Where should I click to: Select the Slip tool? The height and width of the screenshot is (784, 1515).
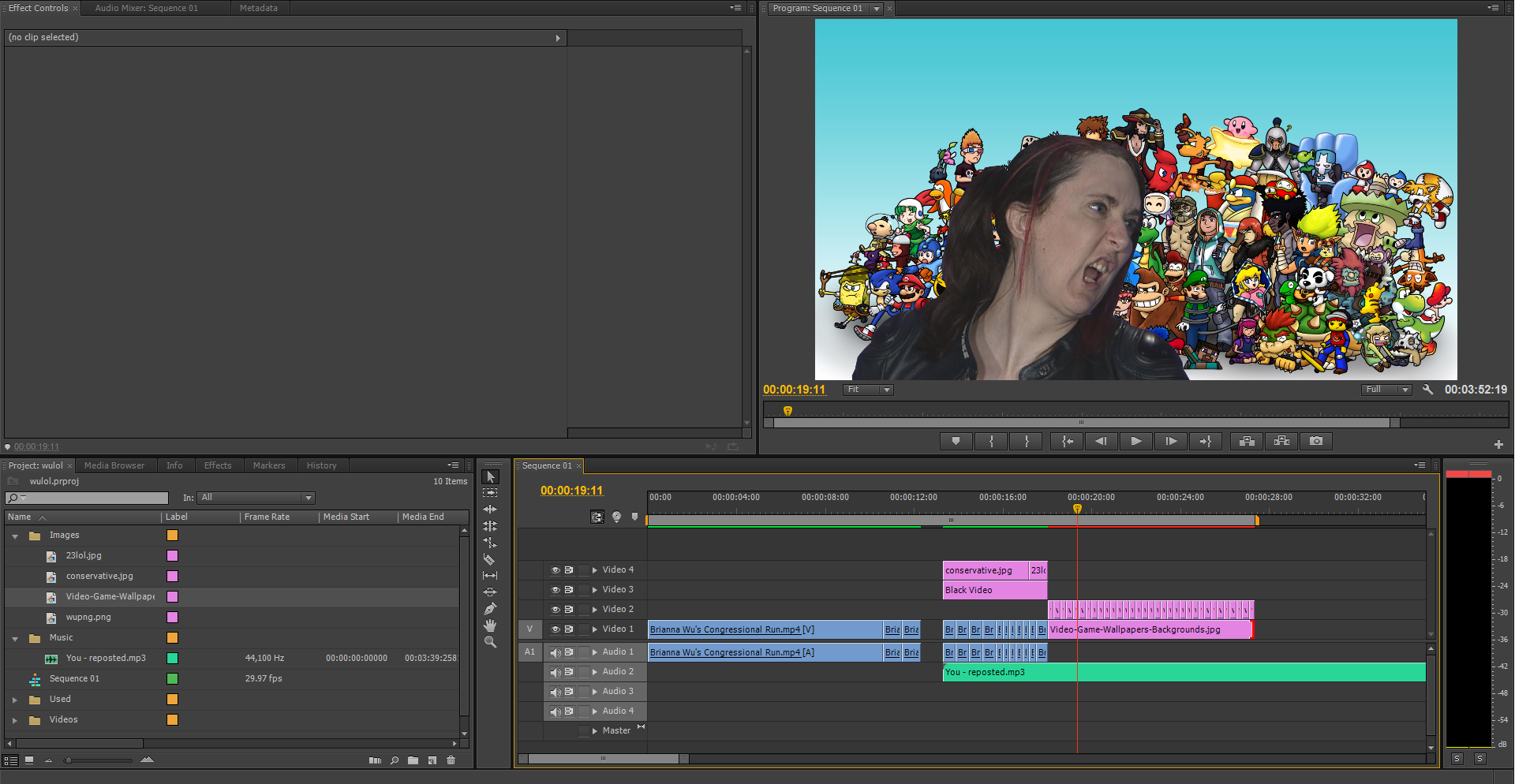pos(490,576)
